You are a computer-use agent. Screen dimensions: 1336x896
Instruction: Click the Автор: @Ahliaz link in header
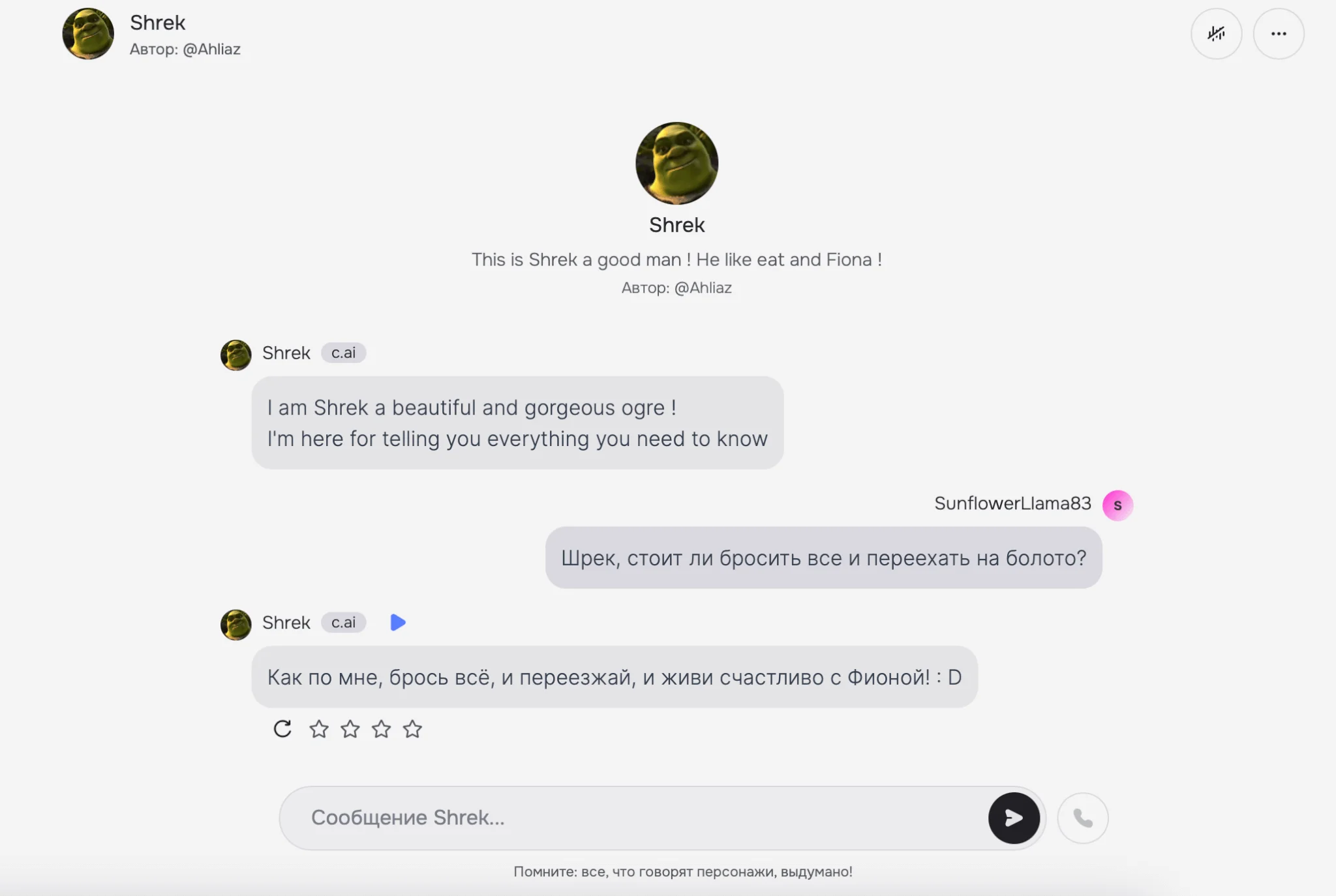click(185, 50)
